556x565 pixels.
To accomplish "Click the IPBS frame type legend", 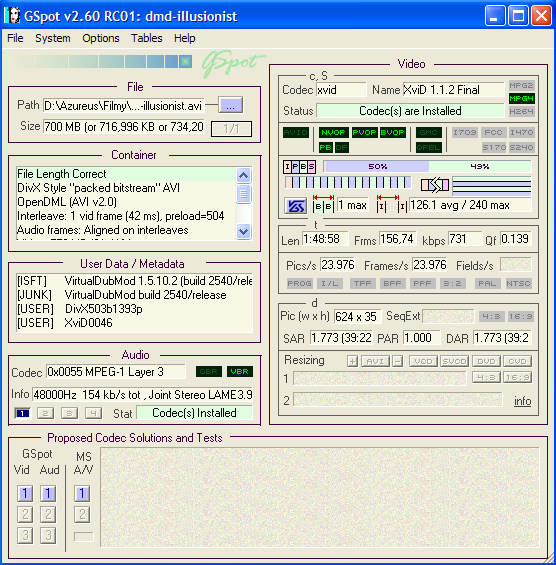I will [299, 167].
